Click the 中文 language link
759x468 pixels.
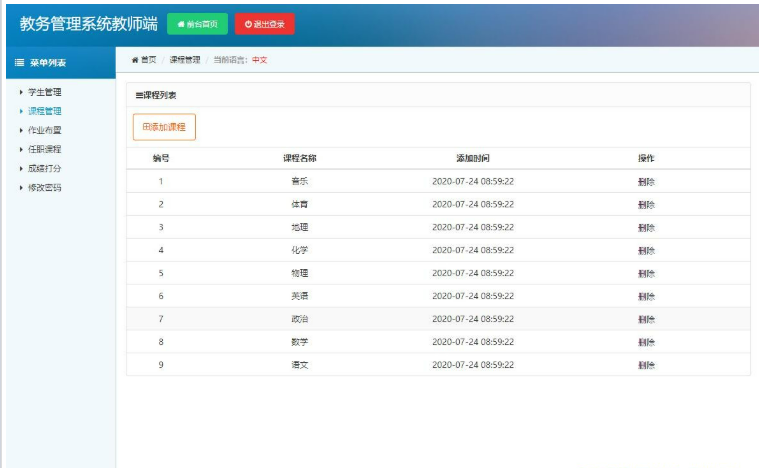tap(259, 60)
